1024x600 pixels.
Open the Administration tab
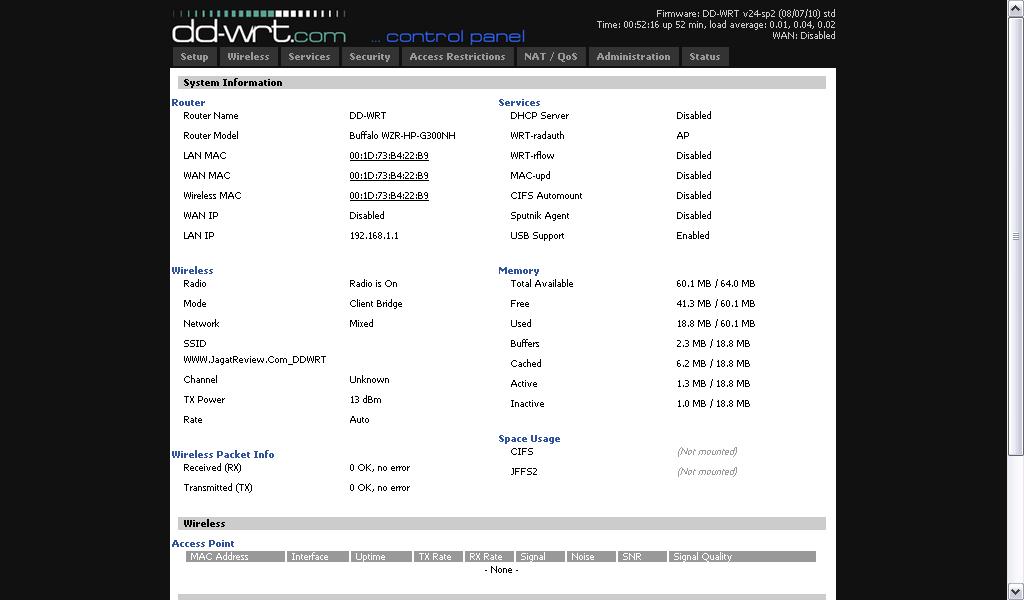tap(633, 57)
